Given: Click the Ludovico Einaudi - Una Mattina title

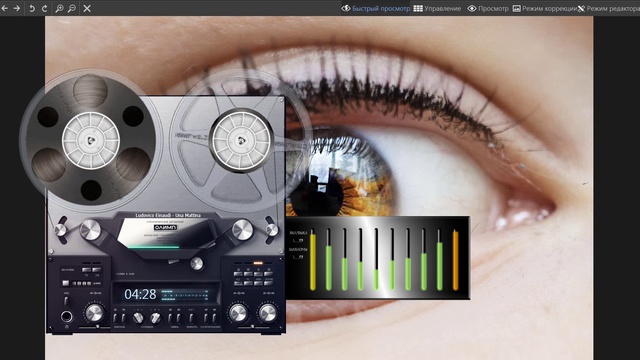Looking at the screenshot, I should pos(168,215).
